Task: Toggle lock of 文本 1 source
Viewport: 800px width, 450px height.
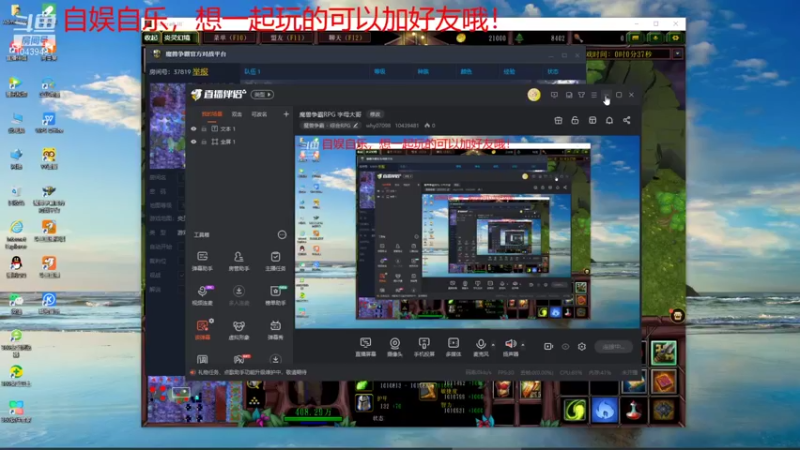Action: point(204,129)
